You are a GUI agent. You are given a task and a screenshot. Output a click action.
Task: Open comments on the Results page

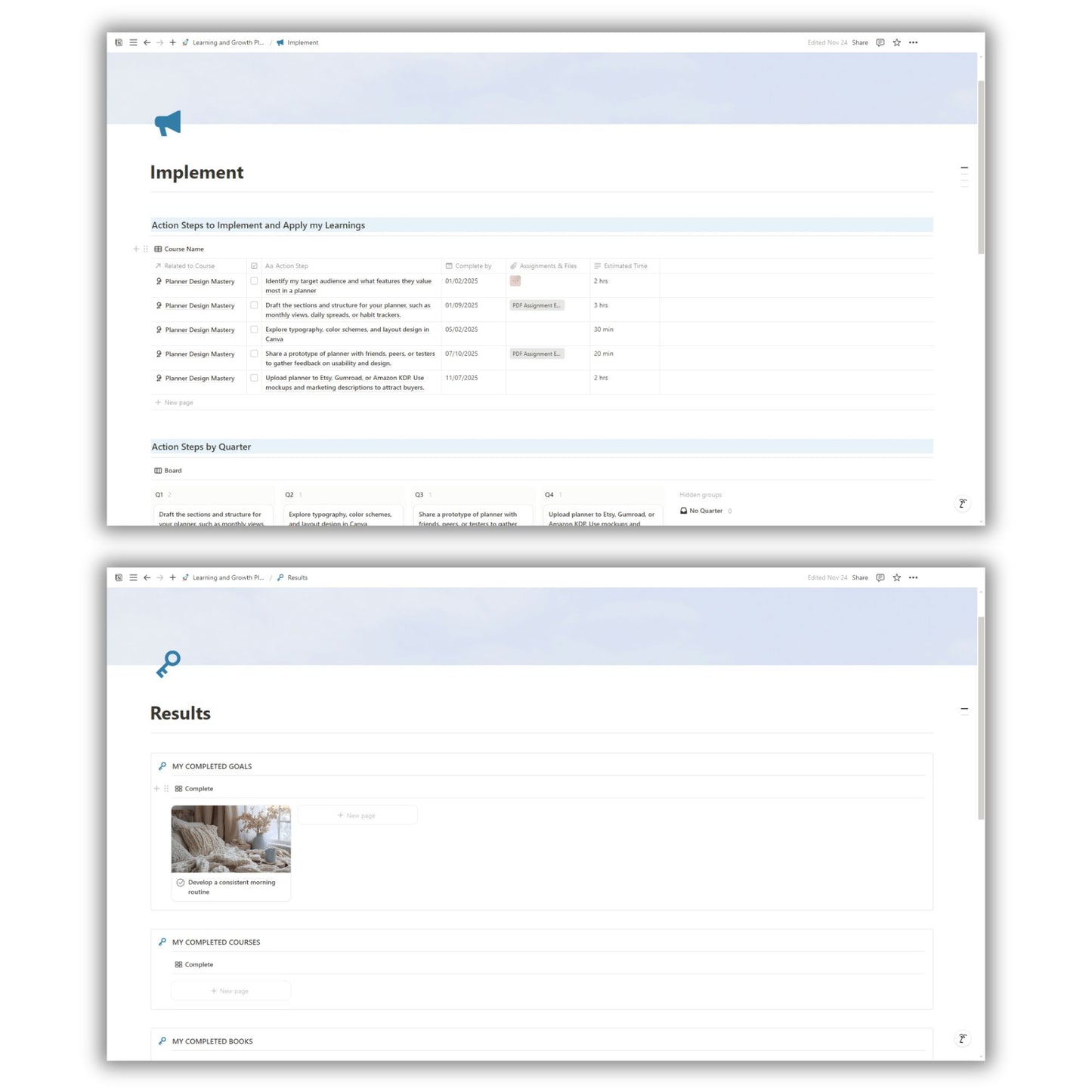(x=880, y=578)
